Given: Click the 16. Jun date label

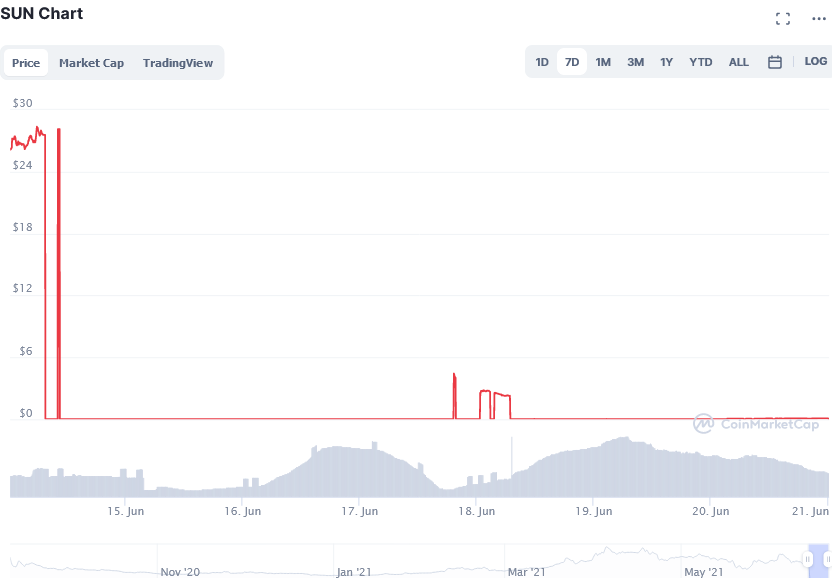Looking at the screenshot, I should coord(242,511).
